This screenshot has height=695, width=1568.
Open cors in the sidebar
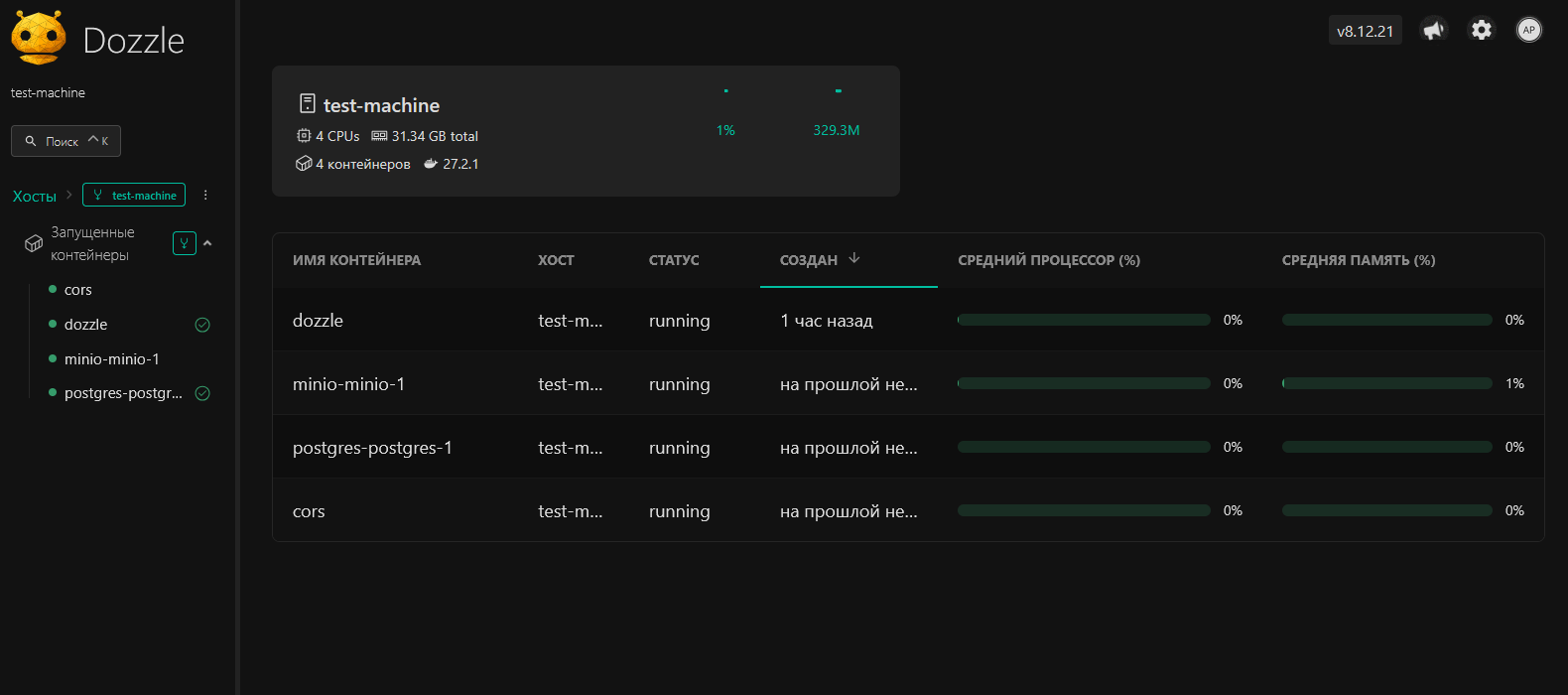[x=78, y=290]
